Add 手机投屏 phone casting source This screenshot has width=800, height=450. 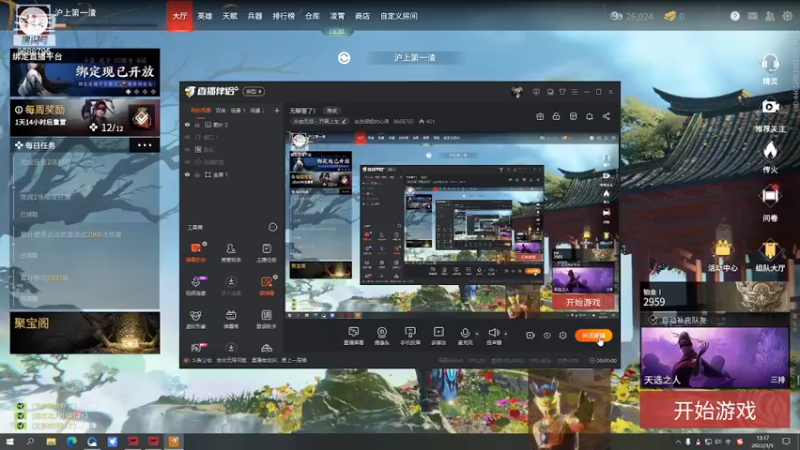(410, 336)
